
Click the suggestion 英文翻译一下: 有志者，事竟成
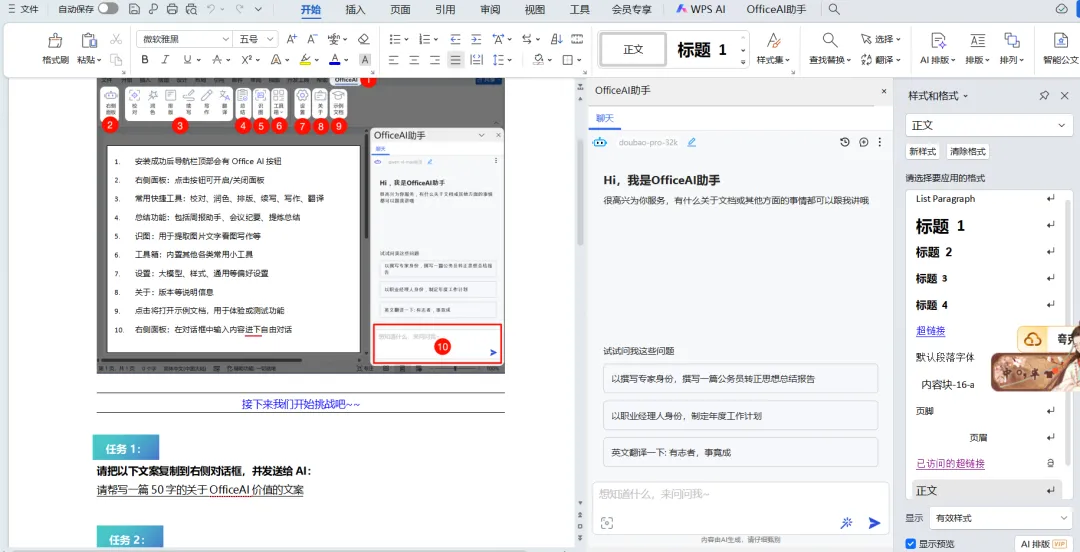pos(740,452)
